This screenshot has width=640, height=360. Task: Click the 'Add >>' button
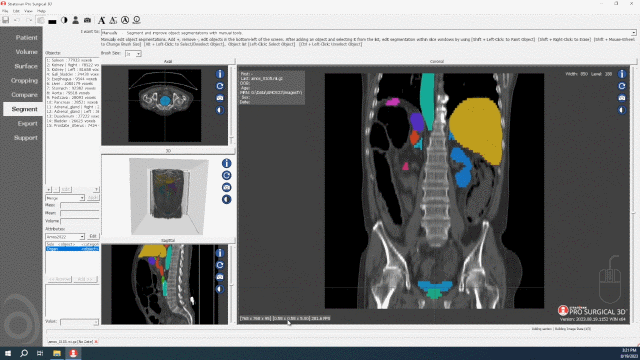pyautogui.click(x=85, y=279)
